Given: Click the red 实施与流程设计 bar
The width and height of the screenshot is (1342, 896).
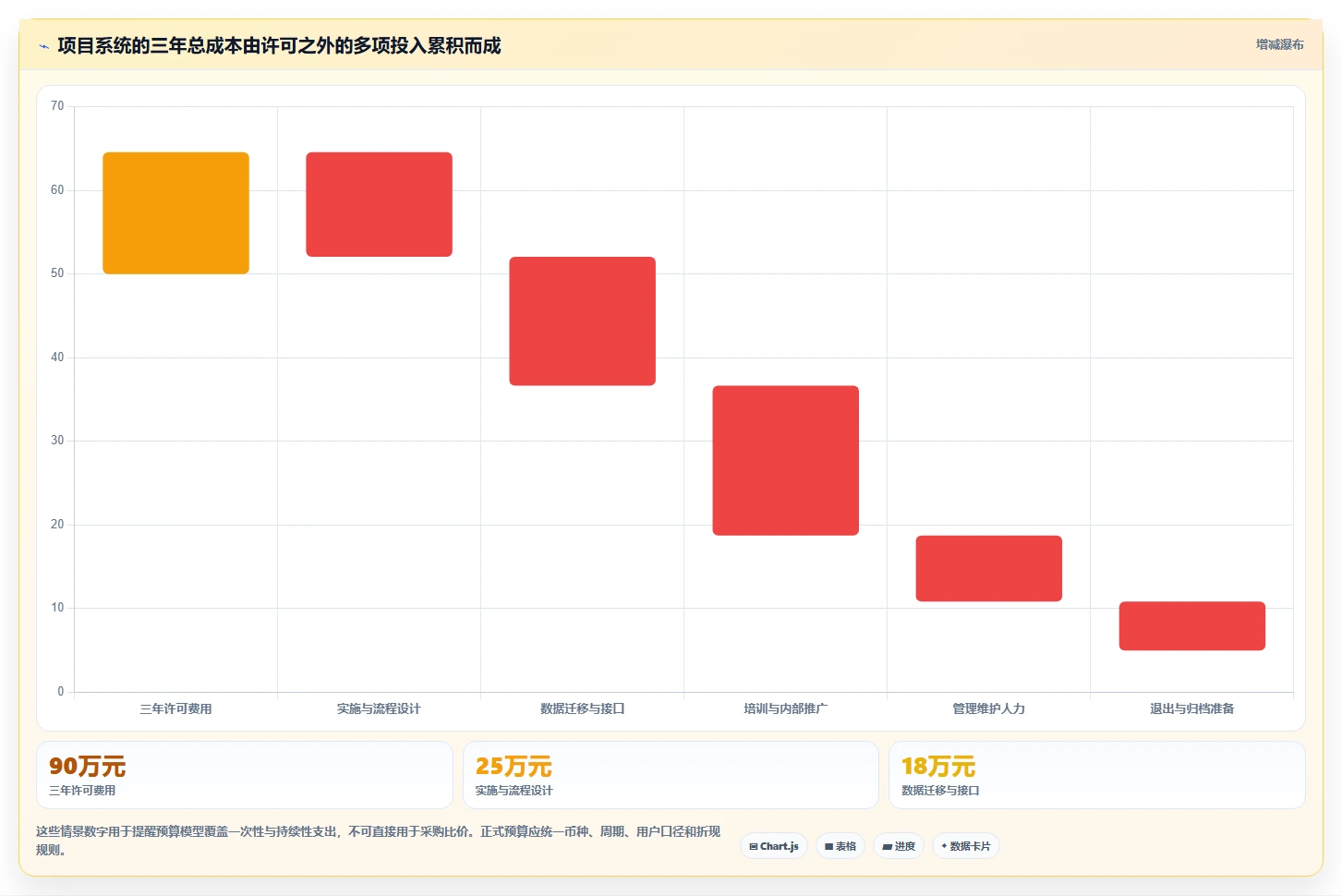Looking at the screenshot, I should 379,204.
